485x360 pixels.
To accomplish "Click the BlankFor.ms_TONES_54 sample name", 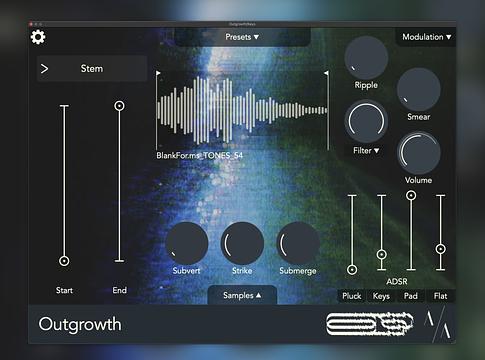I will (200, 155).
